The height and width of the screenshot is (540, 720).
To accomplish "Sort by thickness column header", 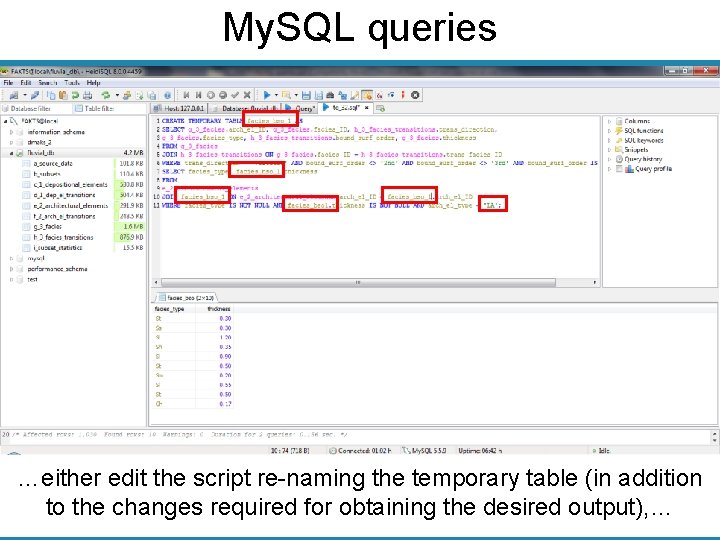I will (214, 309).
